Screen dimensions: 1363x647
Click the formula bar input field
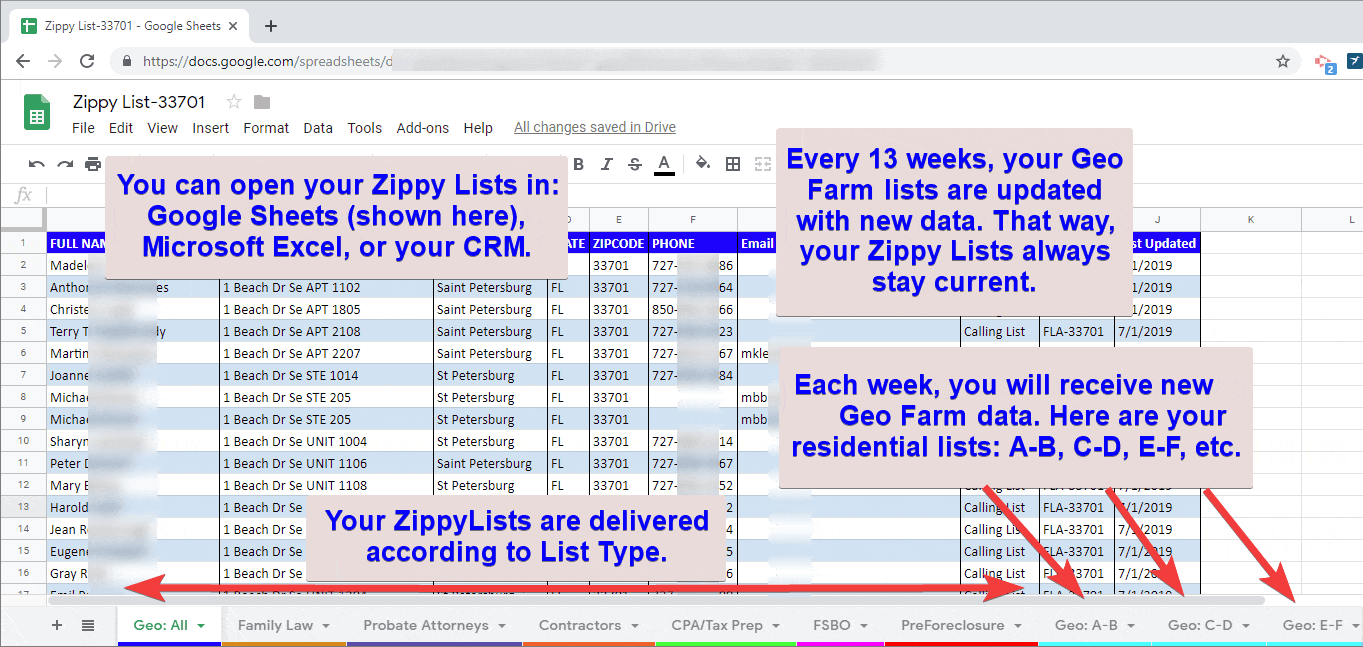click(x=703, y=195)
